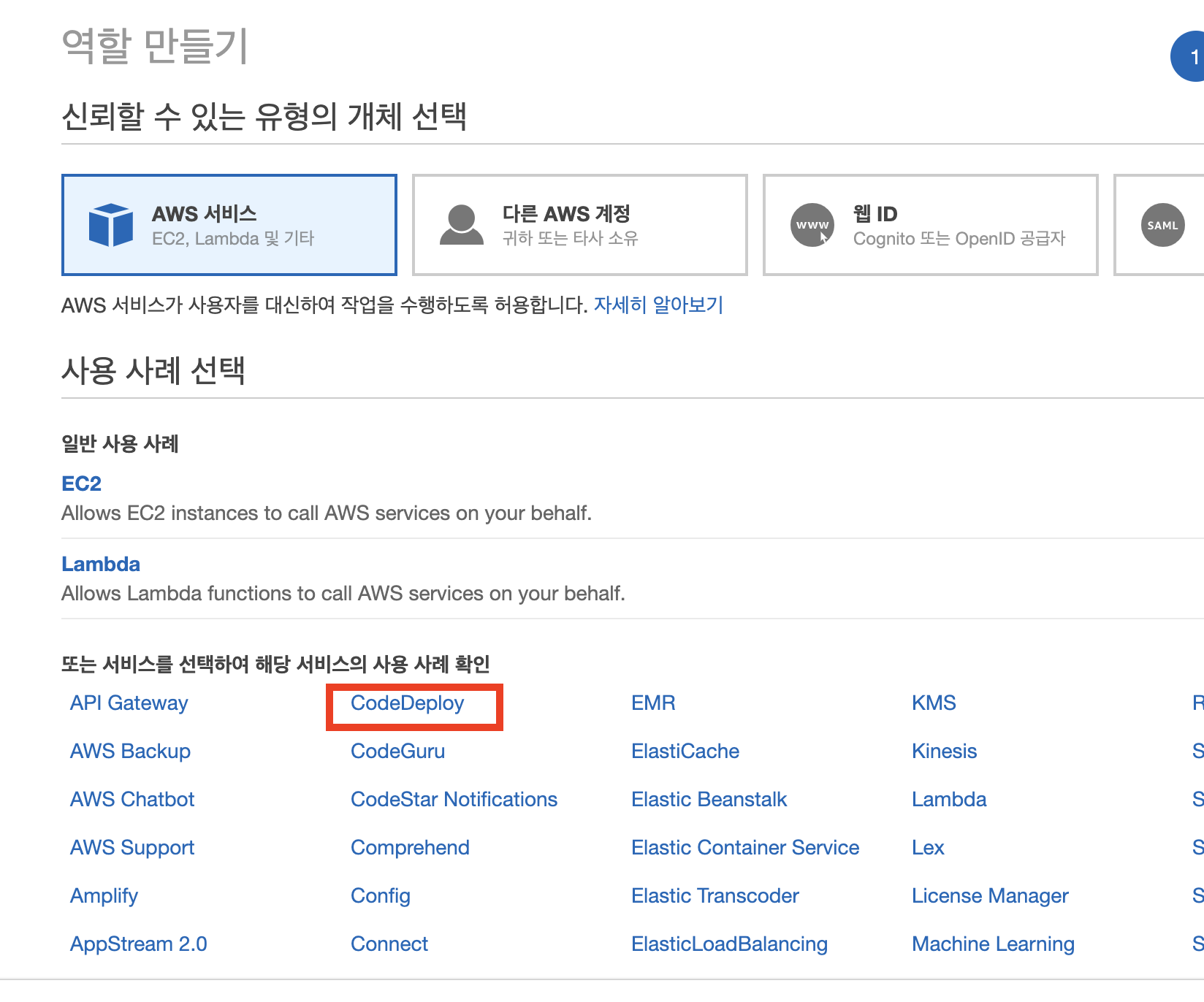Click Elastic Transcoder service

715,895
